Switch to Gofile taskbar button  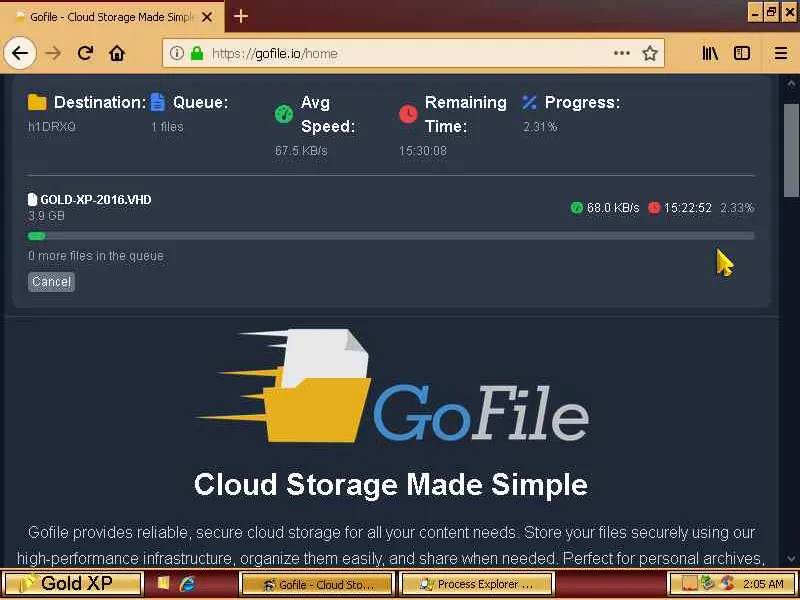tap(317, 584)
